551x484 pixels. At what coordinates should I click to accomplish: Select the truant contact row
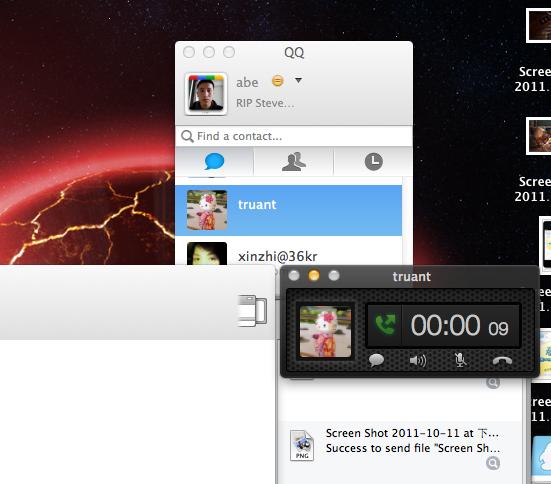point(289,210)
